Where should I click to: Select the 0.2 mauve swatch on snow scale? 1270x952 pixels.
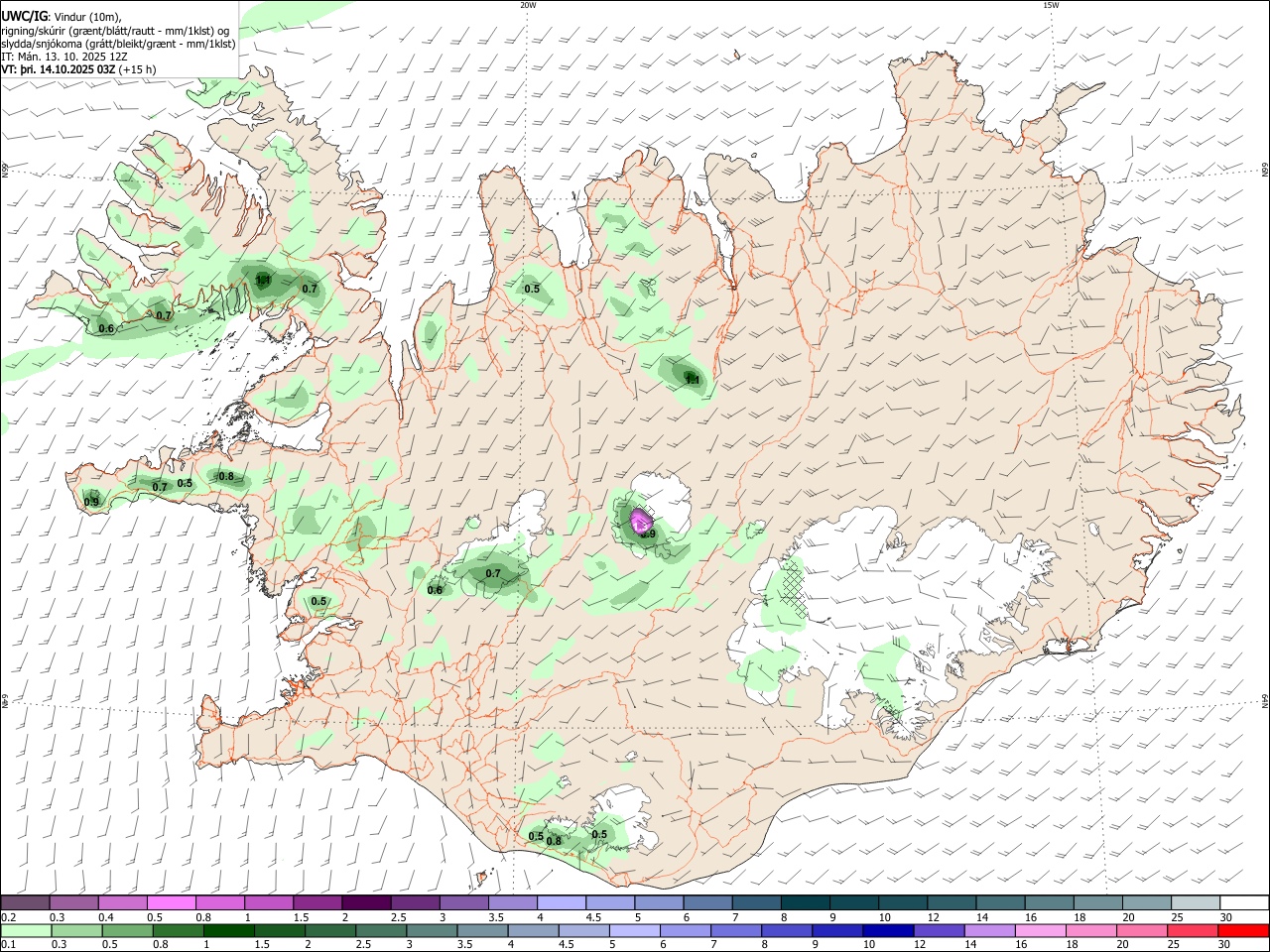coord(25,903)
